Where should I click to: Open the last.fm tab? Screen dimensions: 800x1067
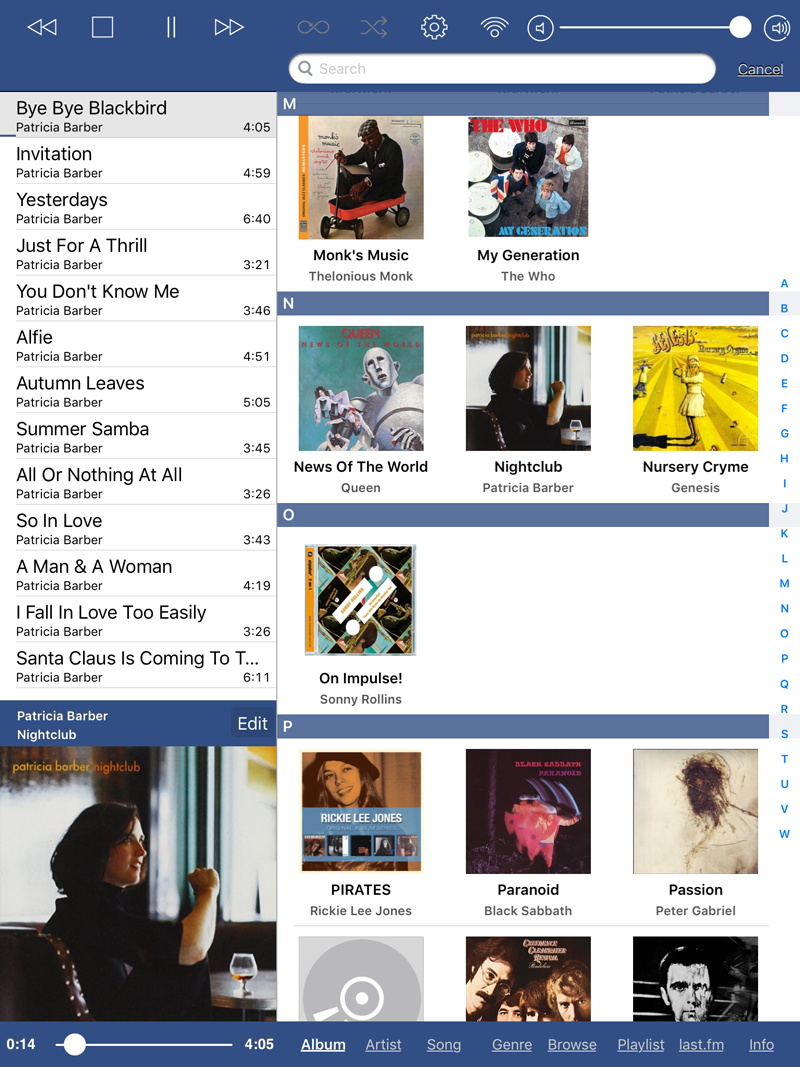pos(701,1045)
